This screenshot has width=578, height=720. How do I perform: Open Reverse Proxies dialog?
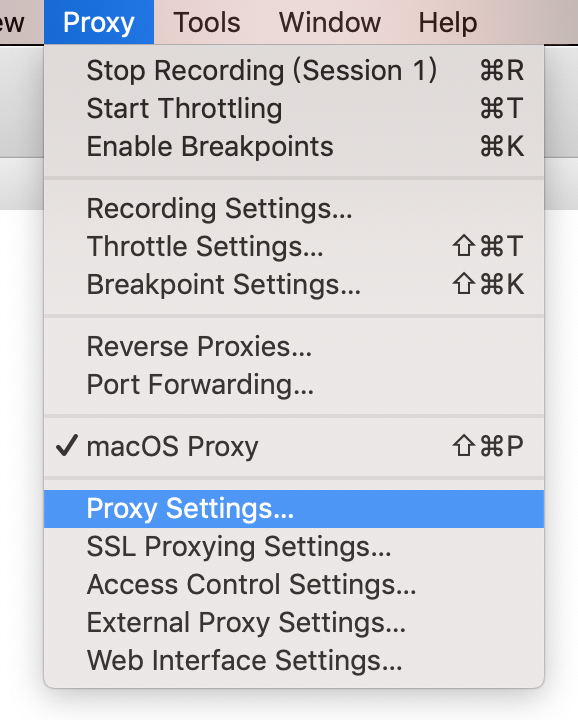tap(294, 346)
